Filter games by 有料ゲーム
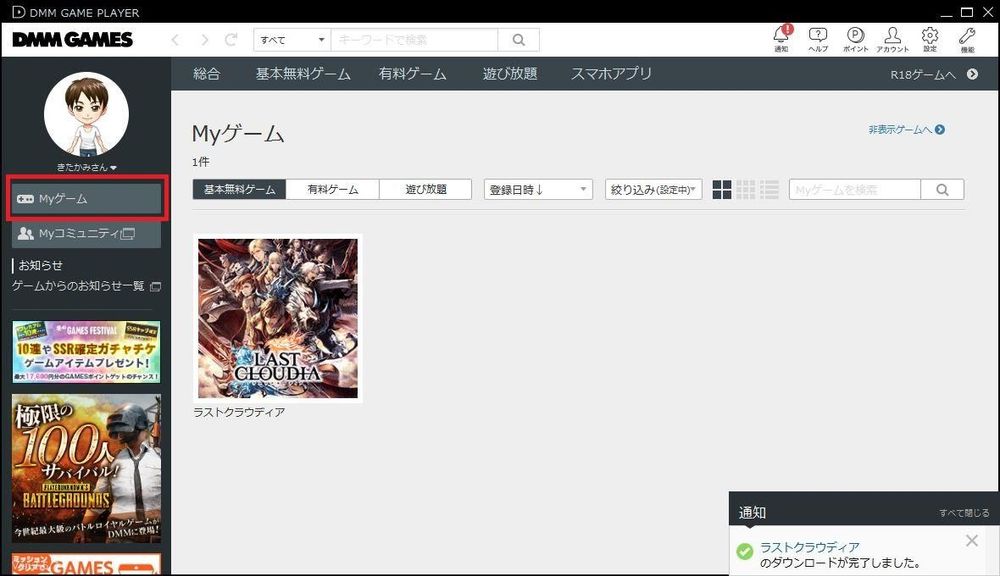 click(332, 189)
